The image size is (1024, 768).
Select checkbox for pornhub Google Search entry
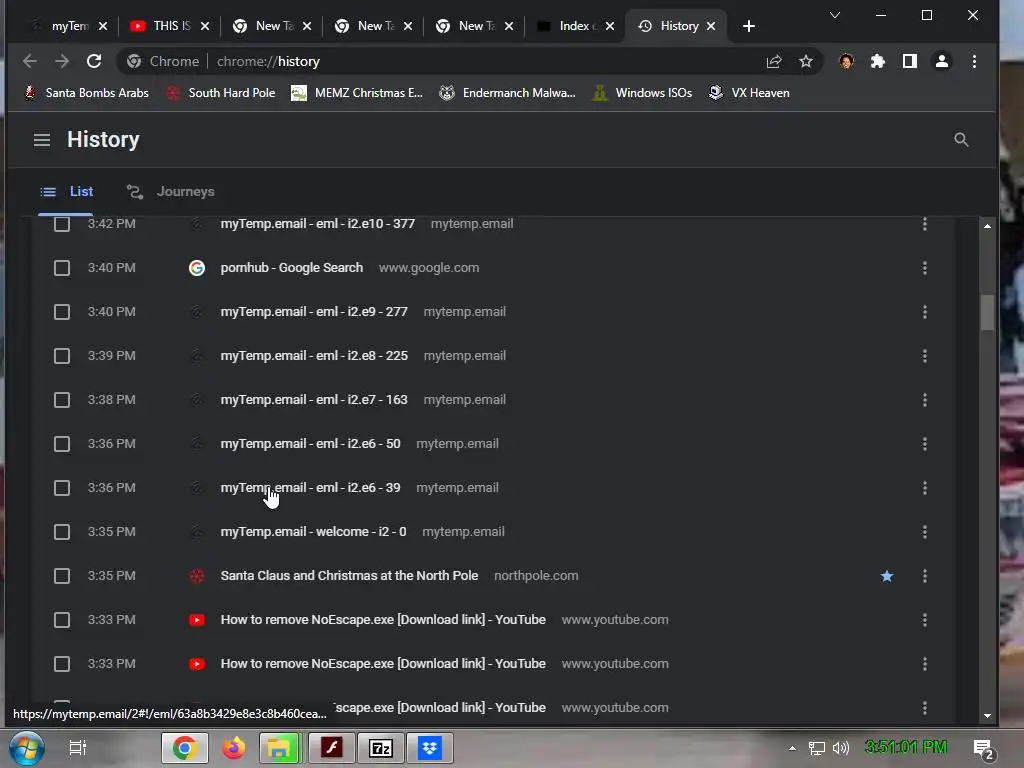click(x=62, y=268)
